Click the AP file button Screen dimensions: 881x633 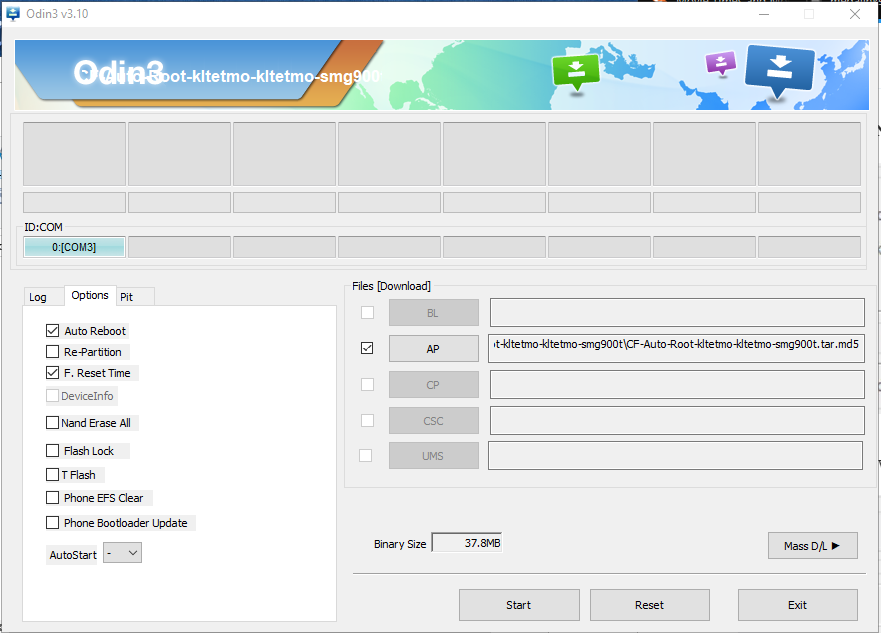click(x=434, y=349)
